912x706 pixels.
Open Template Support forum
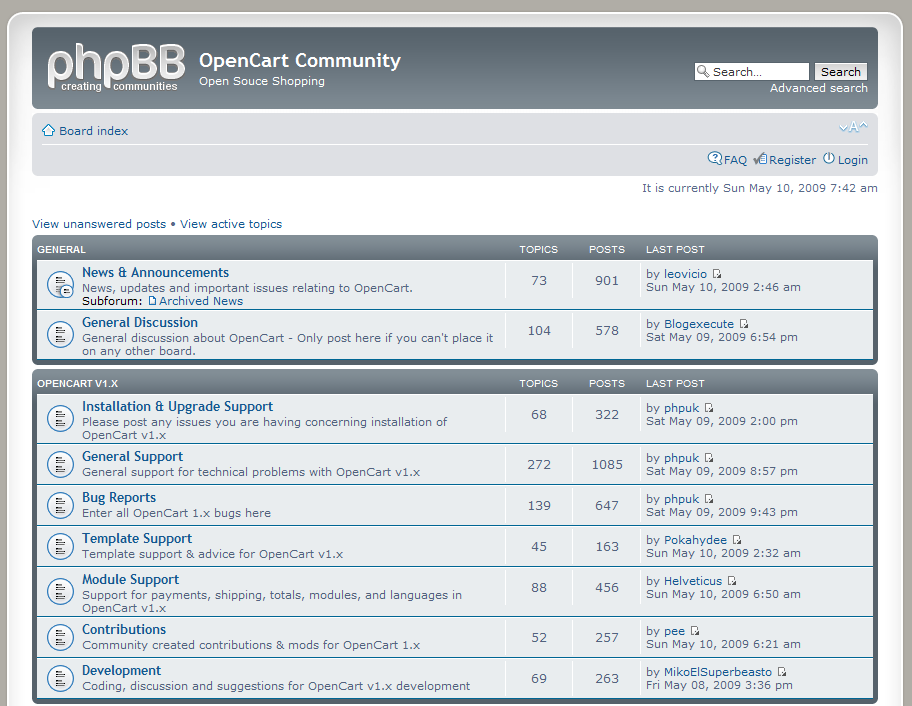click(x=137, y=539)
